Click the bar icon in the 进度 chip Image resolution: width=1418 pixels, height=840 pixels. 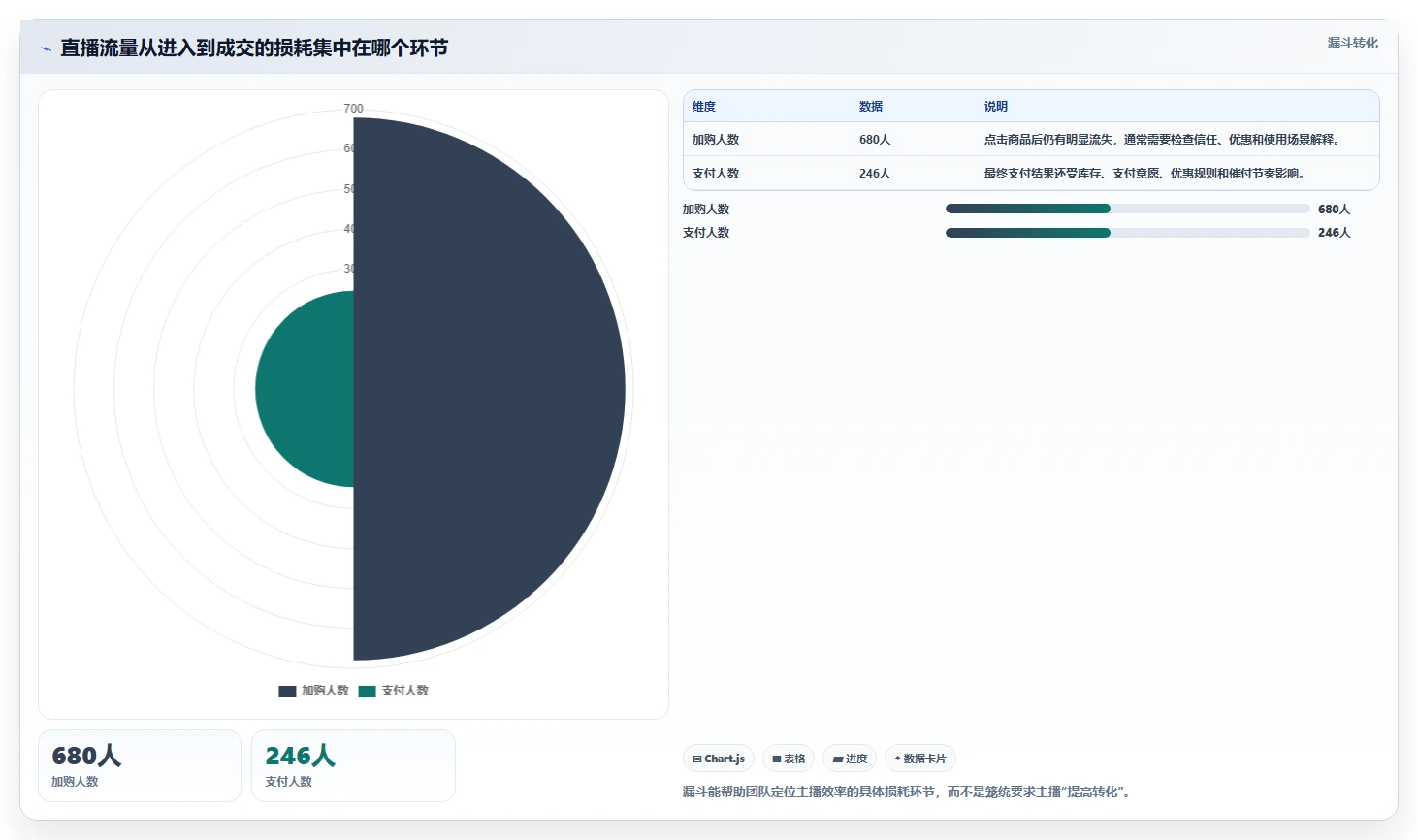(838, 759)
